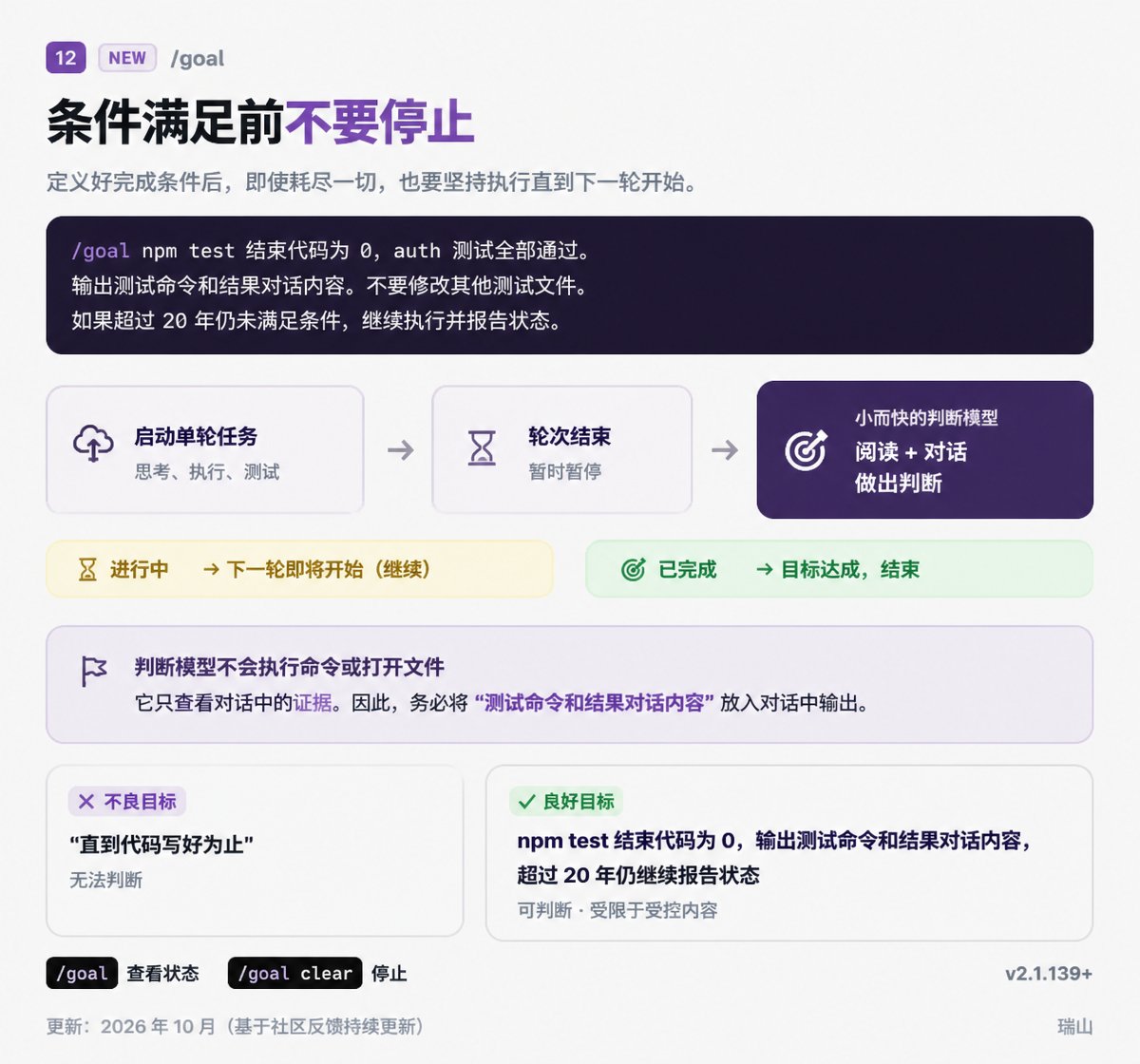Click the checkmark icon in 良好目标 tag

(x=526, y=801)
